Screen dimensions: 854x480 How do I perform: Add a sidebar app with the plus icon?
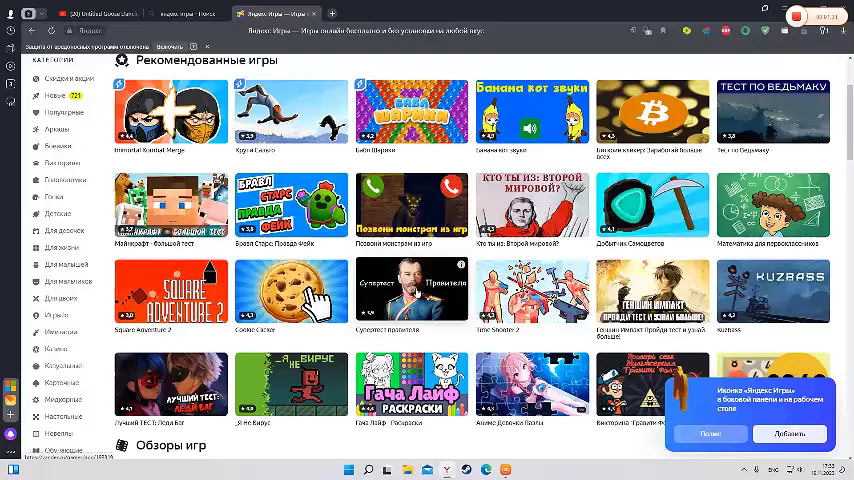click(x=10, y=415)
